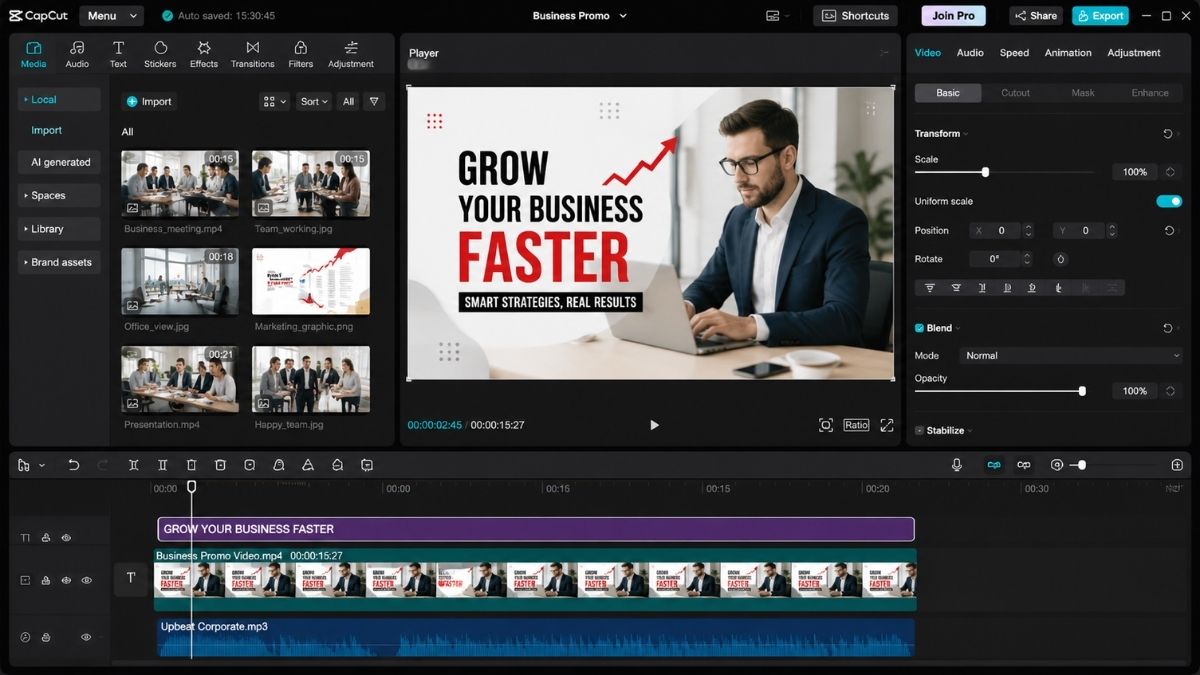This screenshot has width=1200, height=675.
Task: Open the blend Mode Normal dropdown
Action: [1071, 356]
